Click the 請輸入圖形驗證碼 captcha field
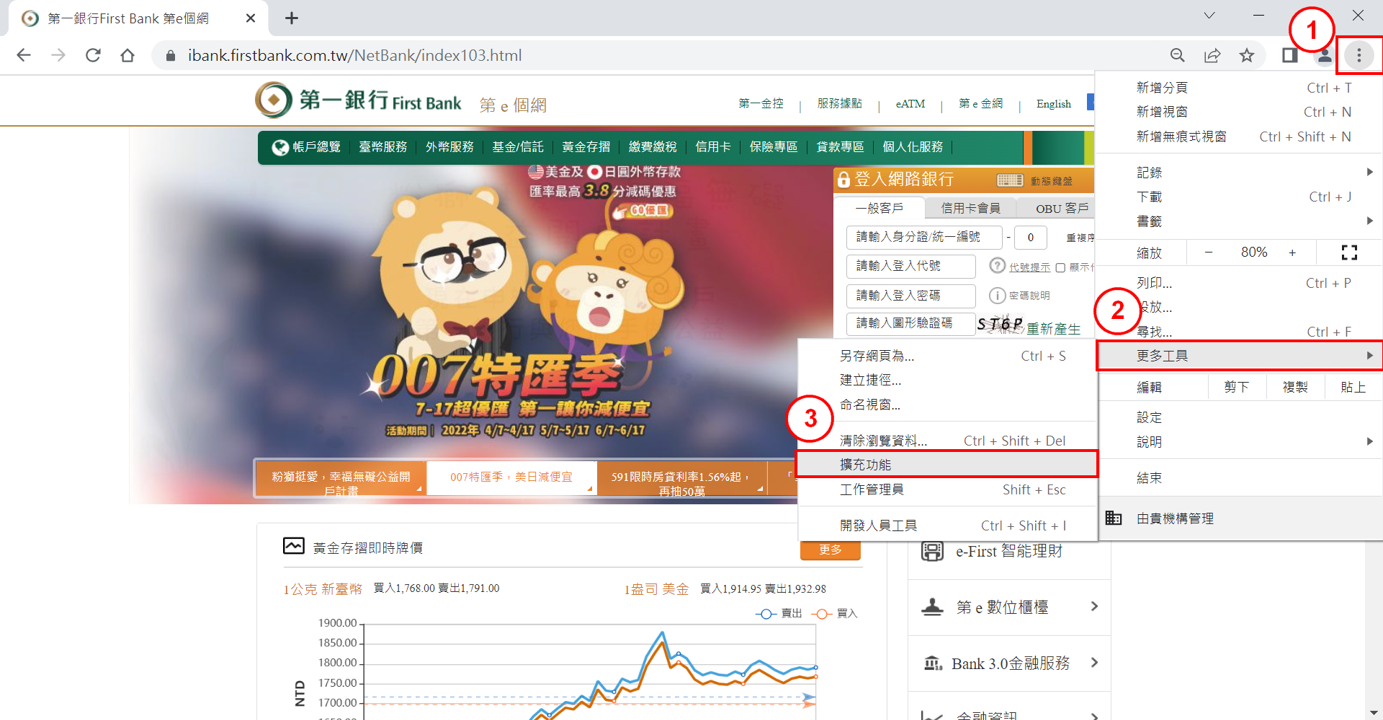The height and width of the screenshot is (720, 1383). [910, 324]
